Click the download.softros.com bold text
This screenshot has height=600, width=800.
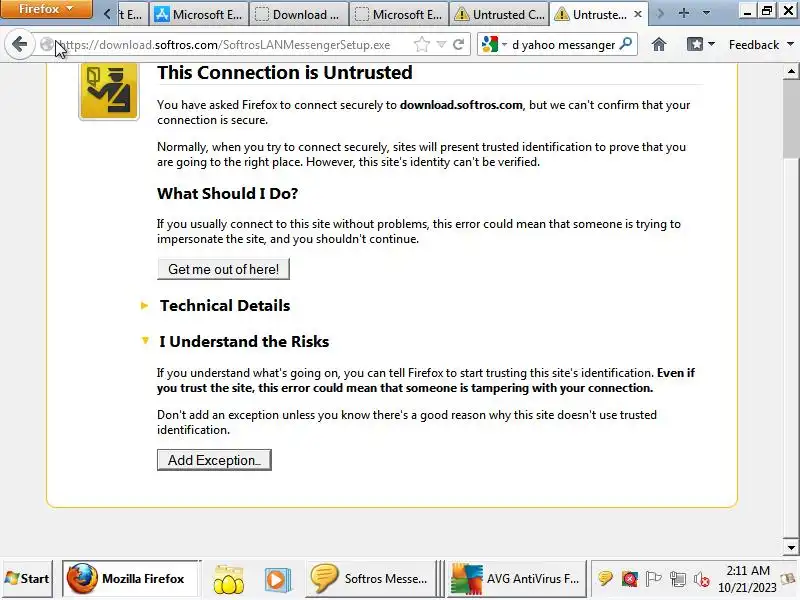[x=461, y=105]
